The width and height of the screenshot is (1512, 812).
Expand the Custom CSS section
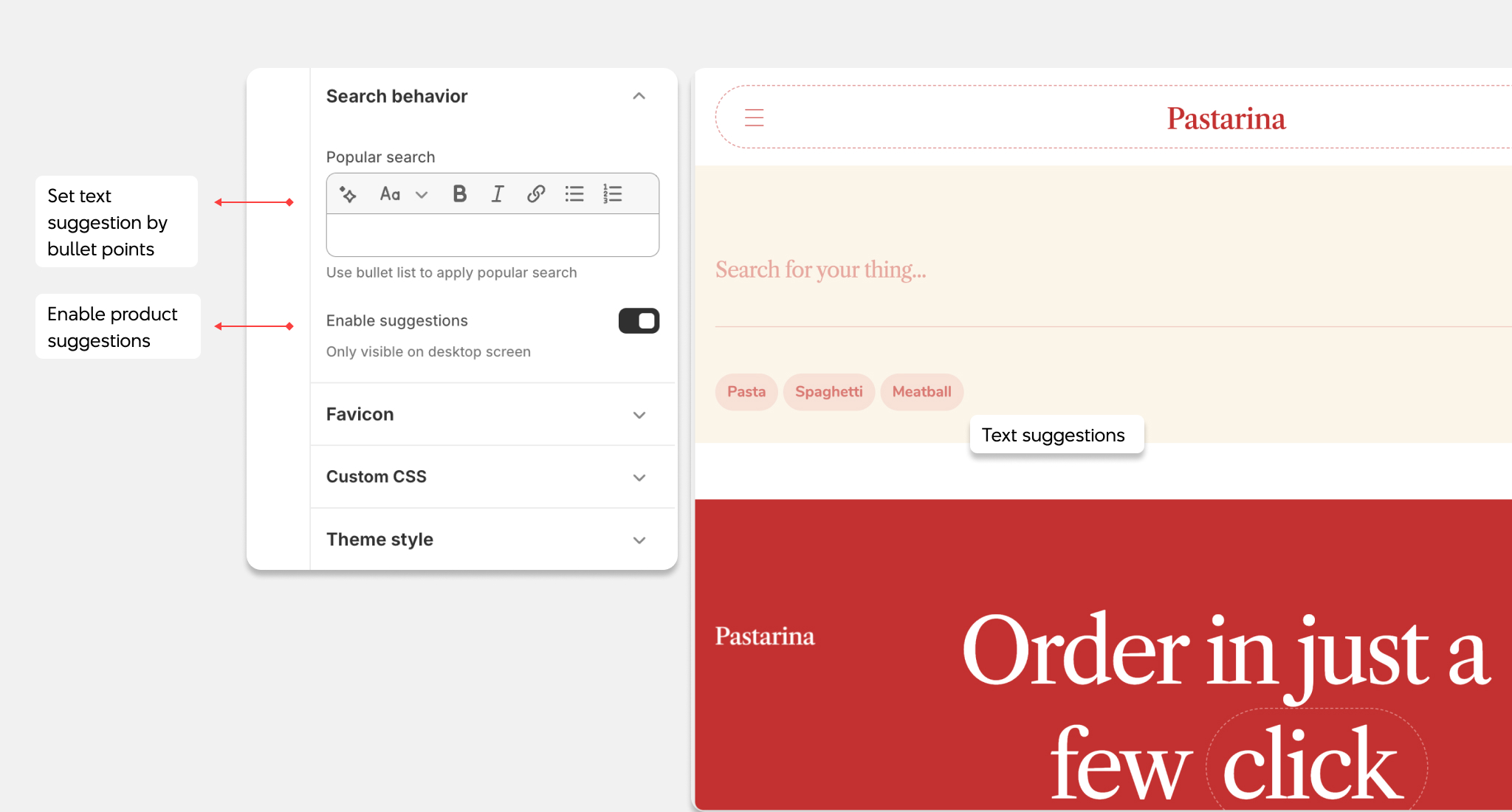pyautogui.click(x=639, y=477)
